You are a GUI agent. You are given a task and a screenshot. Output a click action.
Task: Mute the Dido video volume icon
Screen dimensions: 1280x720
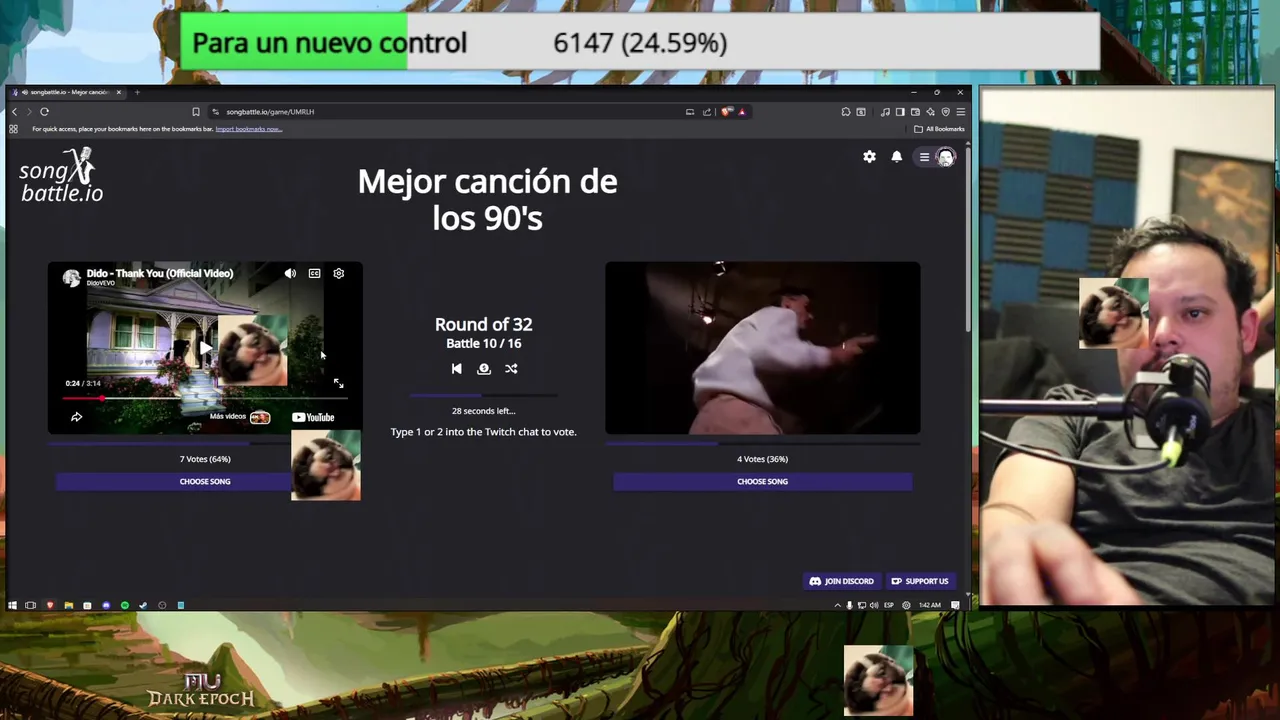tap(290, 273)
